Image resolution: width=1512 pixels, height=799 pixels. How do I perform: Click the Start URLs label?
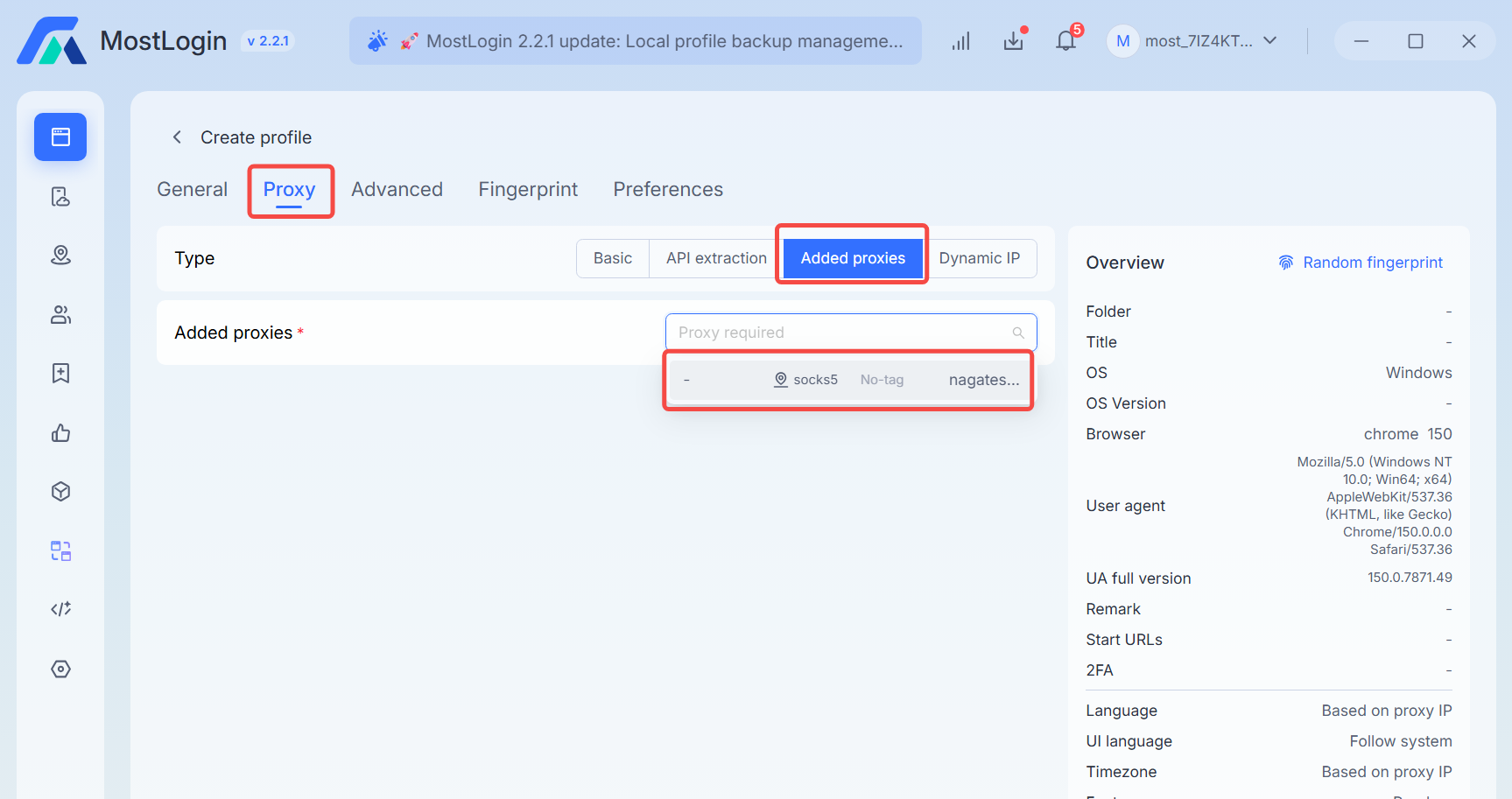(x=1124, y=640)
